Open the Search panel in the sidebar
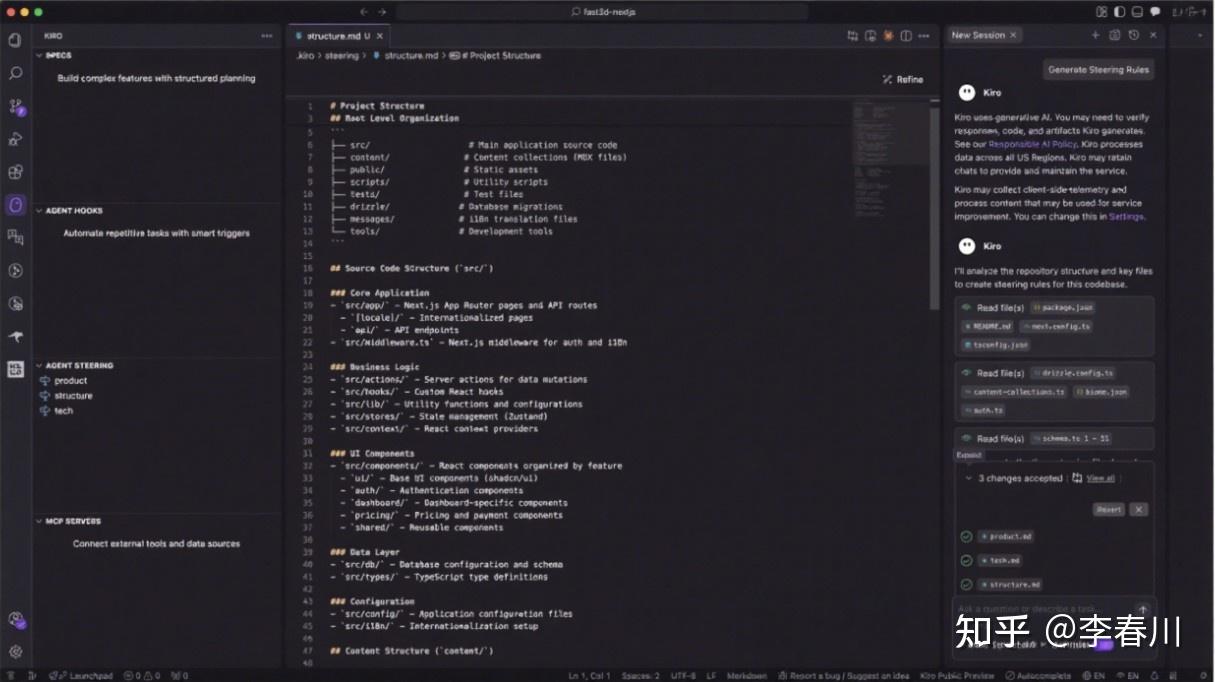Screen dimensions: 1215x682 [x=14, y=72]
